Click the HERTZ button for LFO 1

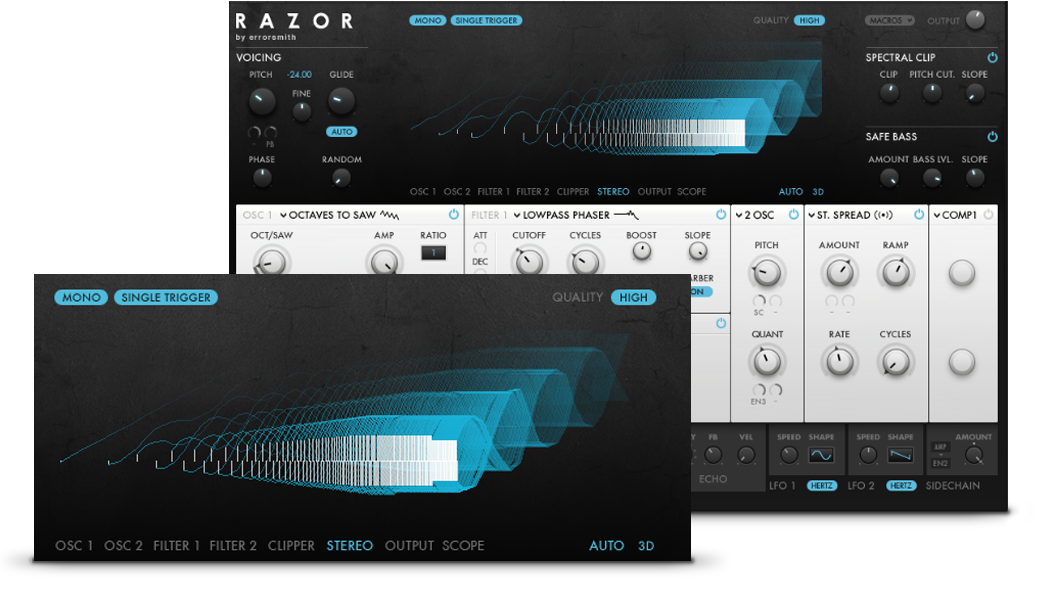click(821, 486)
